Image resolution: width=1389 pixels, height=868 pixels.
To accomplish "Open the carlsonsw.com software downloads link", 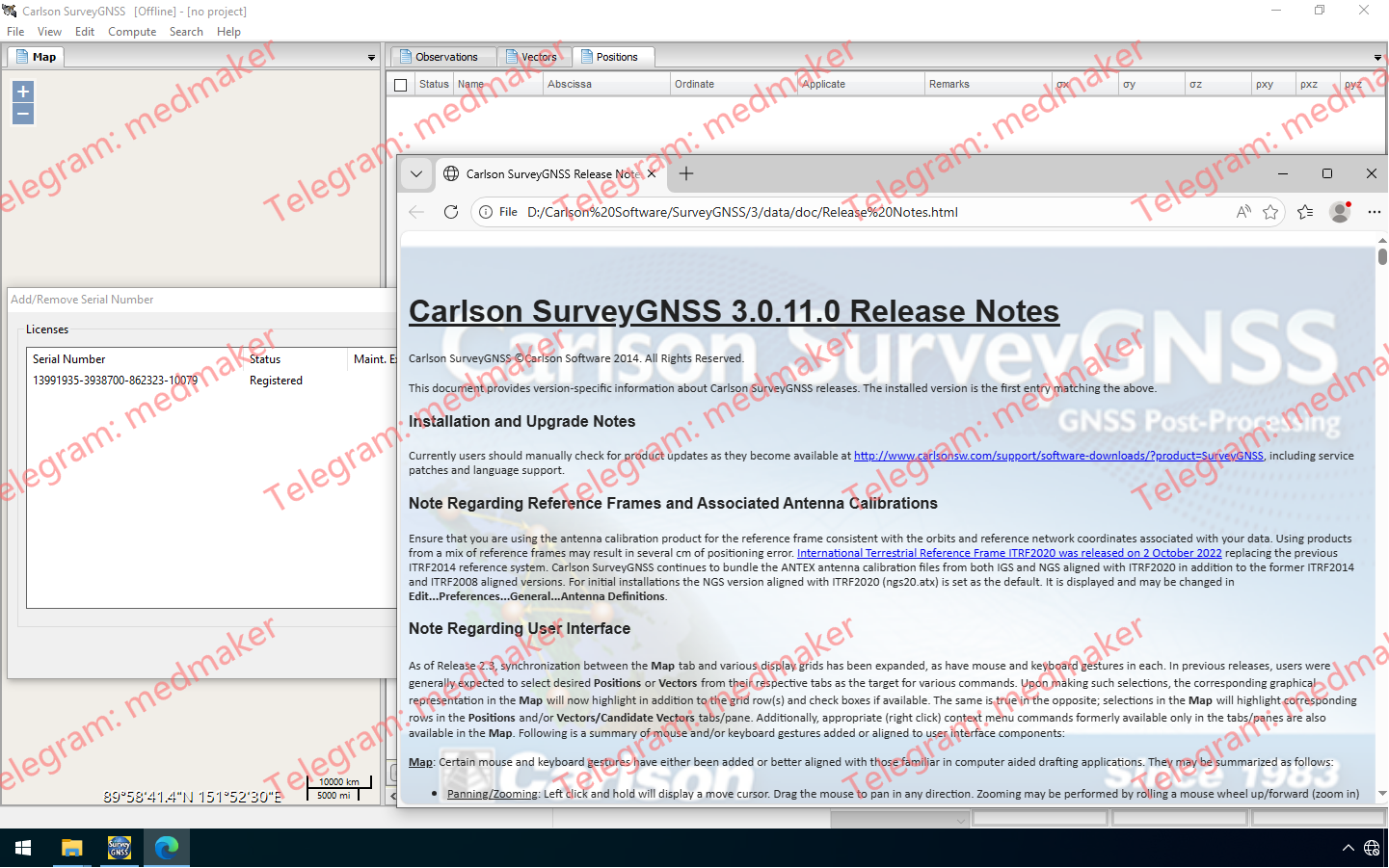I will pos(1057,456).
